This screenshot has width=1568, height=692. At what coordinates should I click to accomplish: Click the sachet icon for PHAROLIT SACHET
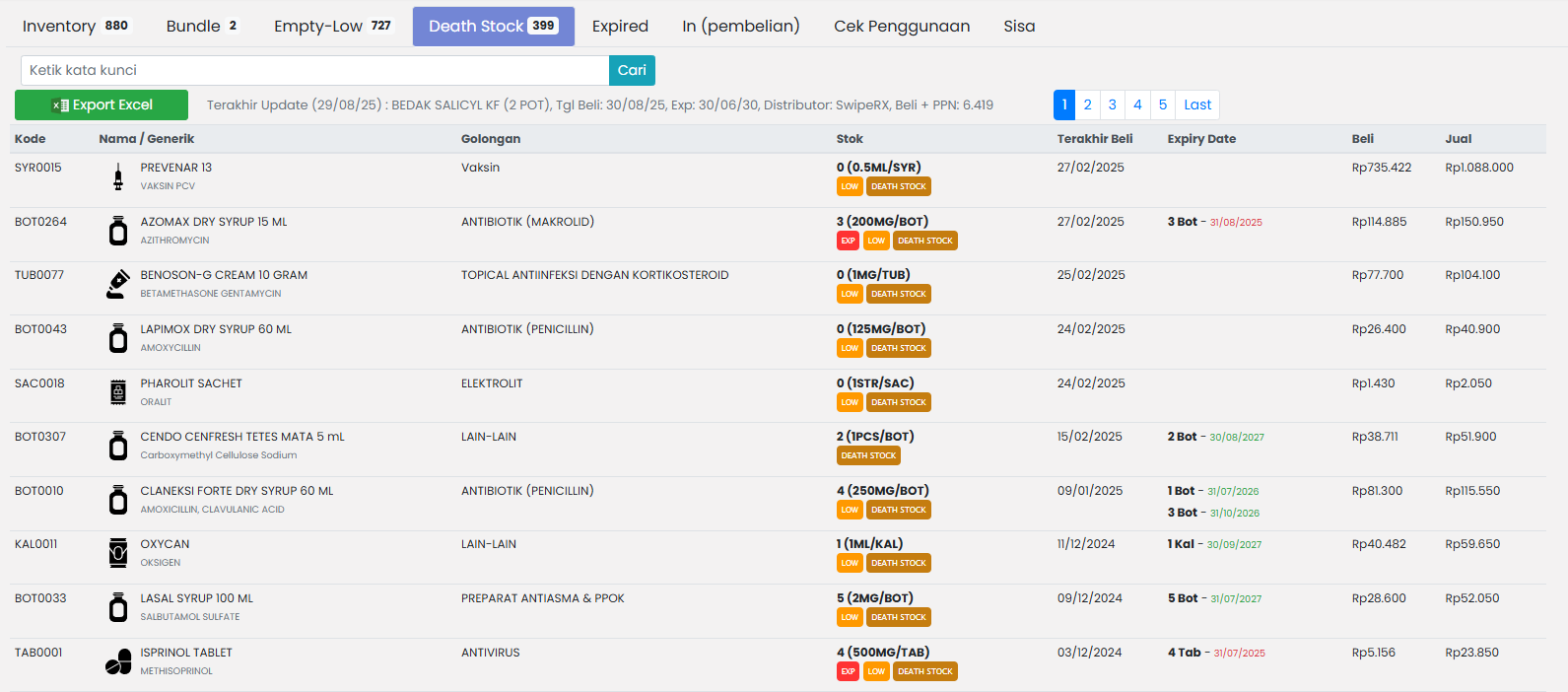[118, 392]
